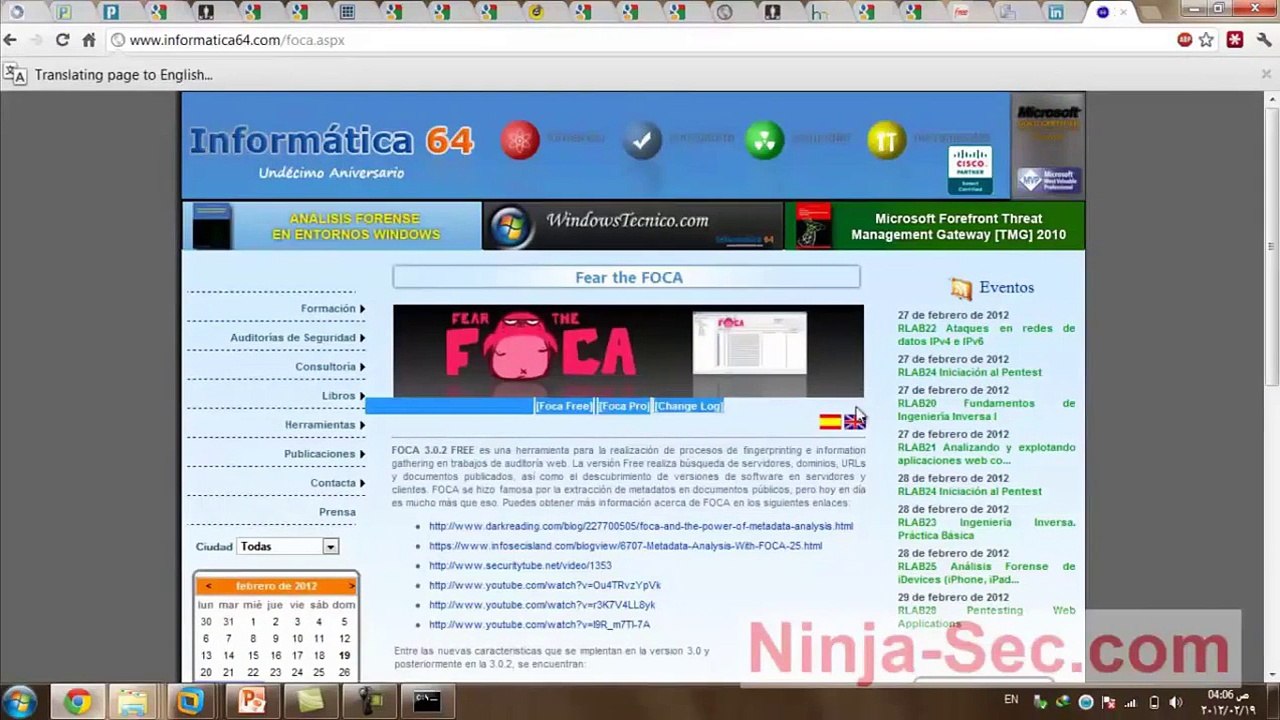The height and width of the screenshot is (720, 1280).
Task: Open the darkreading.com FOCA metadata link
Action: tap(641, 526)
